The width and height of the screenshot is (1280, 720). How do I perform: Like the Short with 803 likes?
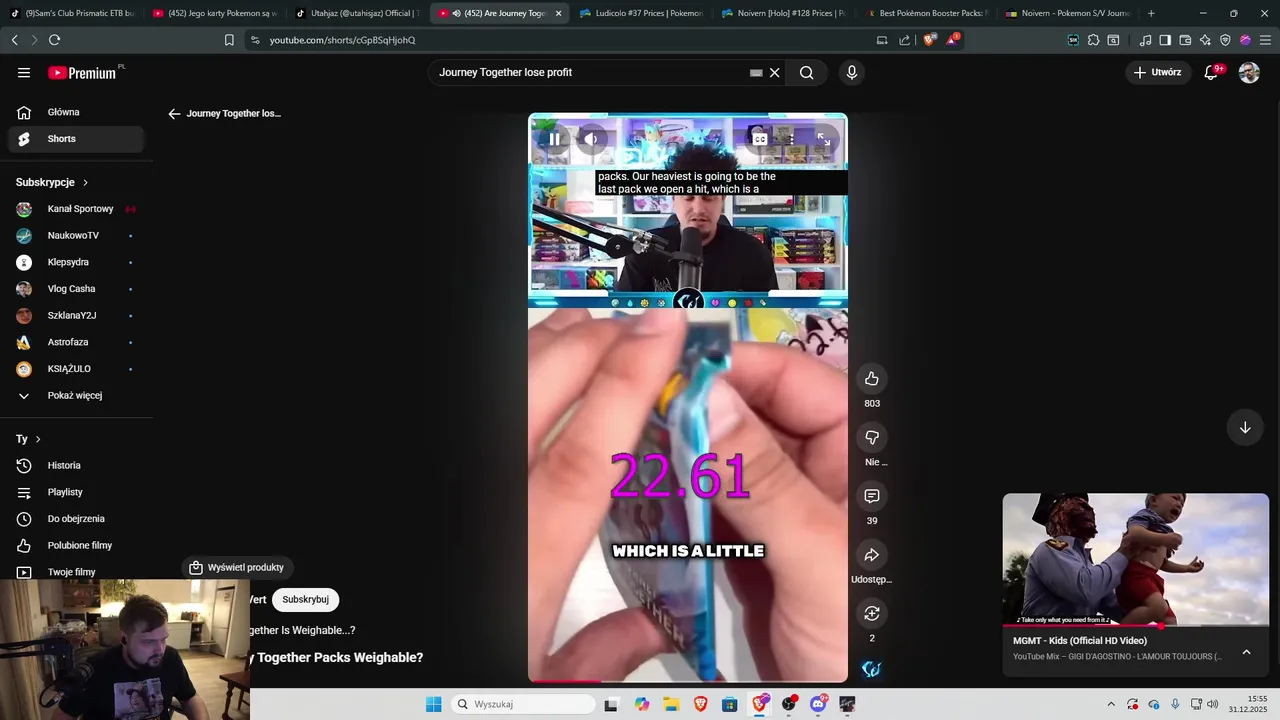(x=872, y=378)
